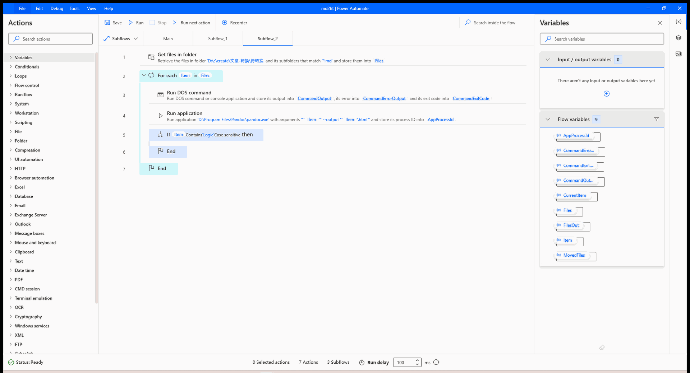Image resolution: width=690 pixels, height=373 pixels.
Task: Click CommandOutput variable link in DOS command
Action: [314, 99]
